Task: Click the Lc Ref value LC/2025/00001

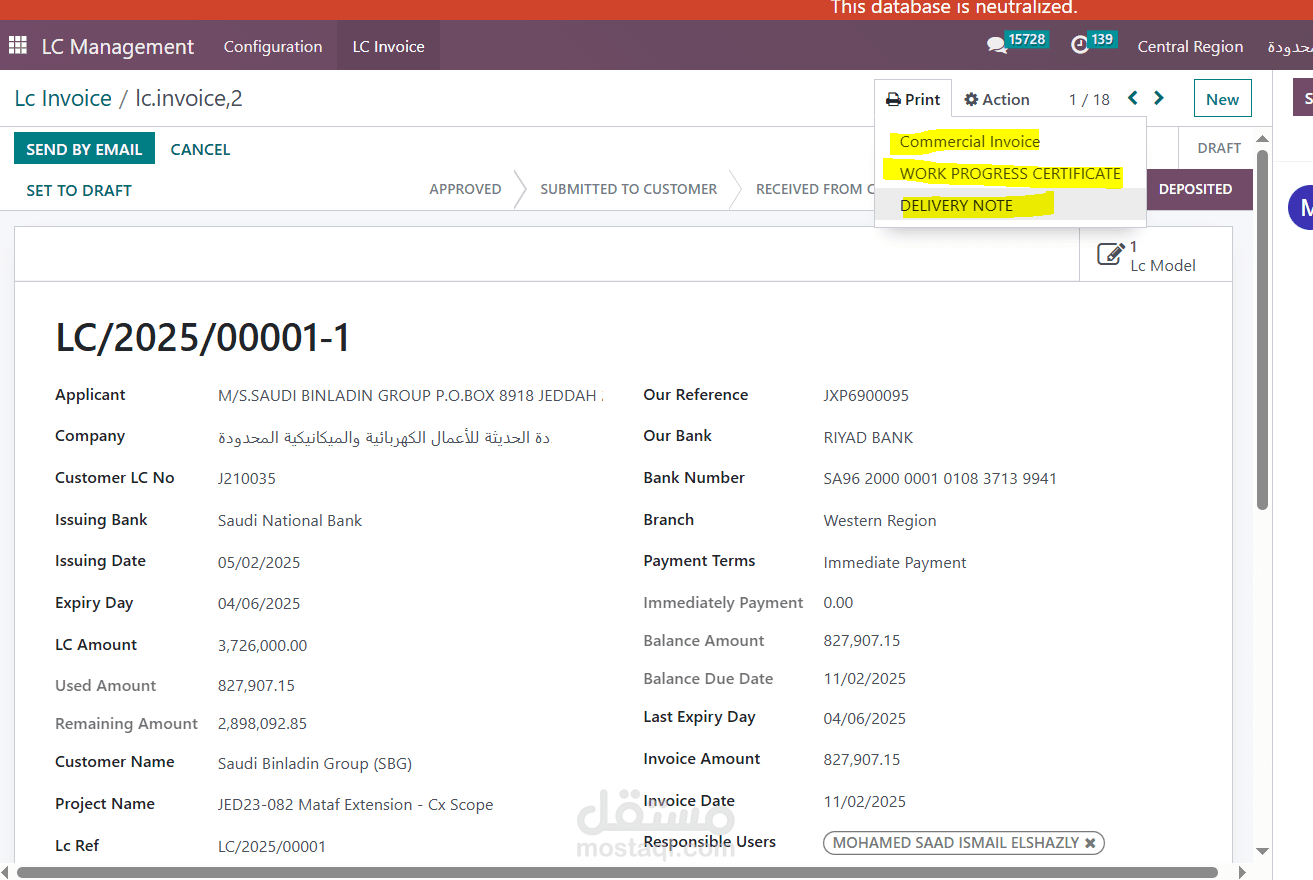Action: click(x=272, y=846)
